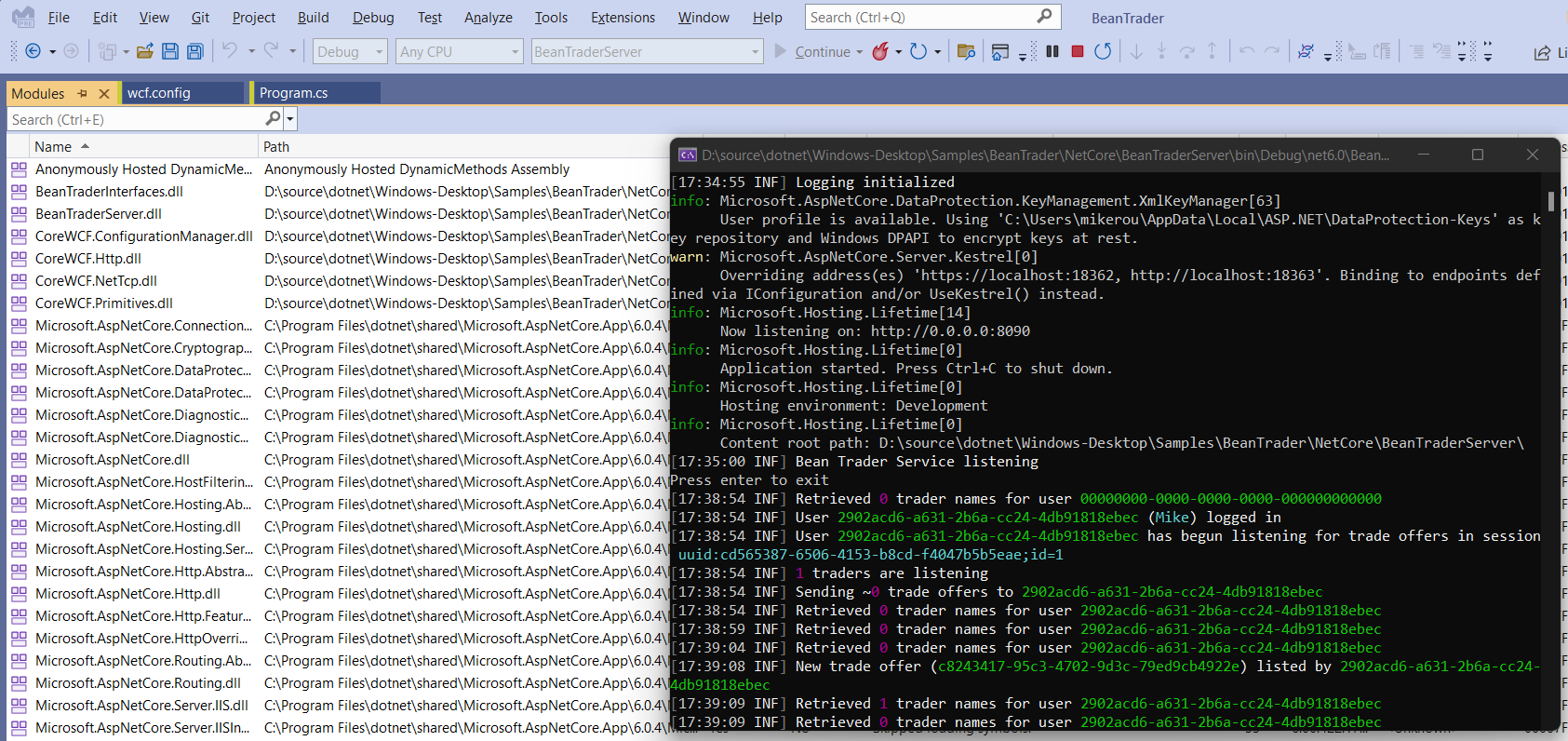1568x741 pixels.
Task: Restart debugging with the circular arrow after Stop
Action: tap(1103, 51)
